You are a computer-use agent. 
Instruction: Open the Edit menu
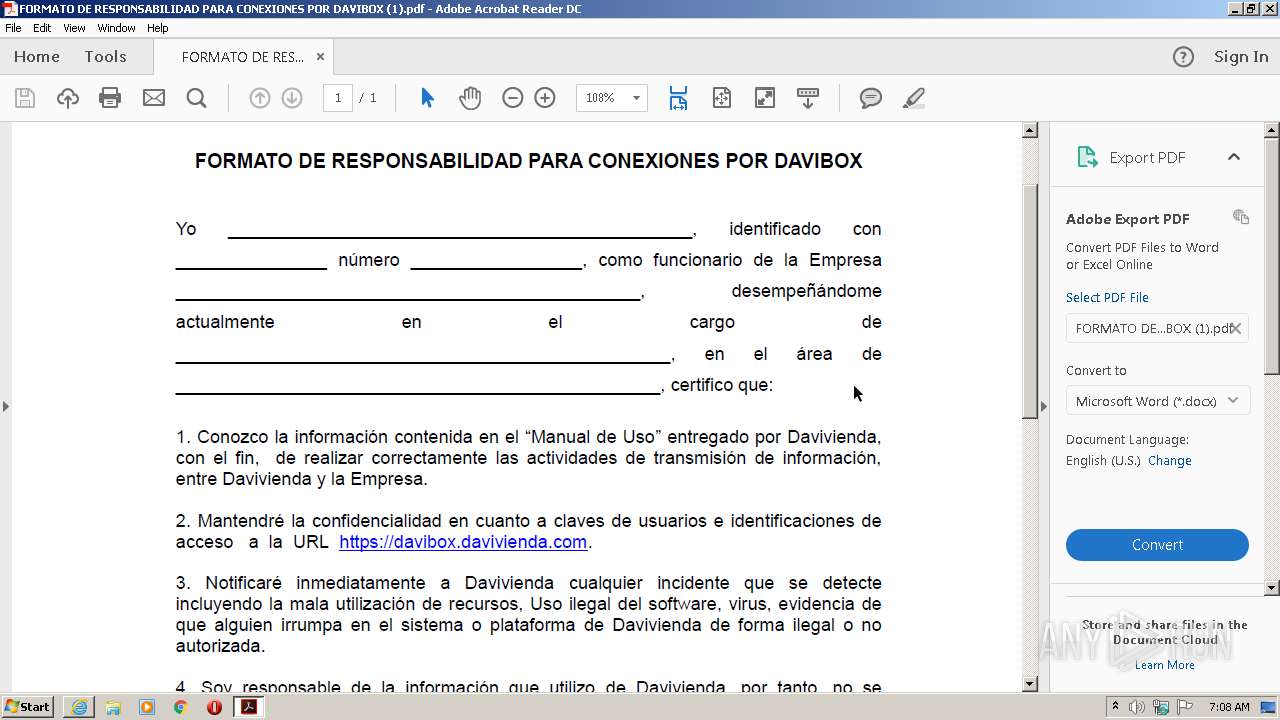tap(42, 28)
